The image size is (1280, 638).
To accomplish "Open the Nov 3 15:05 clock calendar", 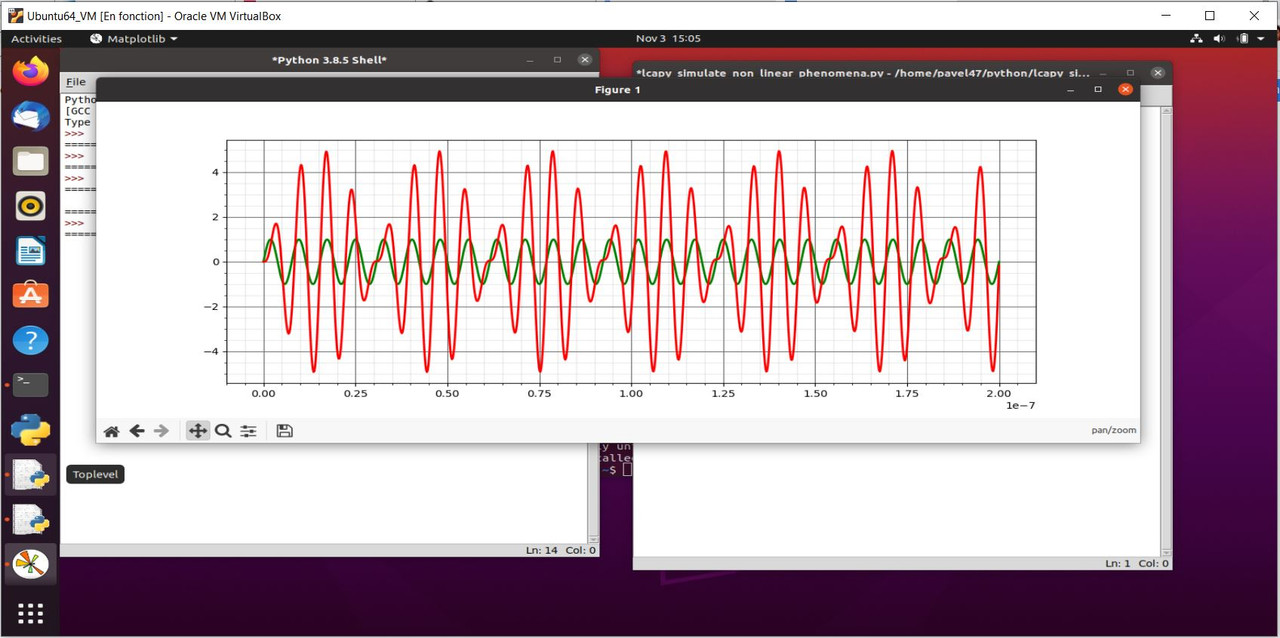I will 668,39.
